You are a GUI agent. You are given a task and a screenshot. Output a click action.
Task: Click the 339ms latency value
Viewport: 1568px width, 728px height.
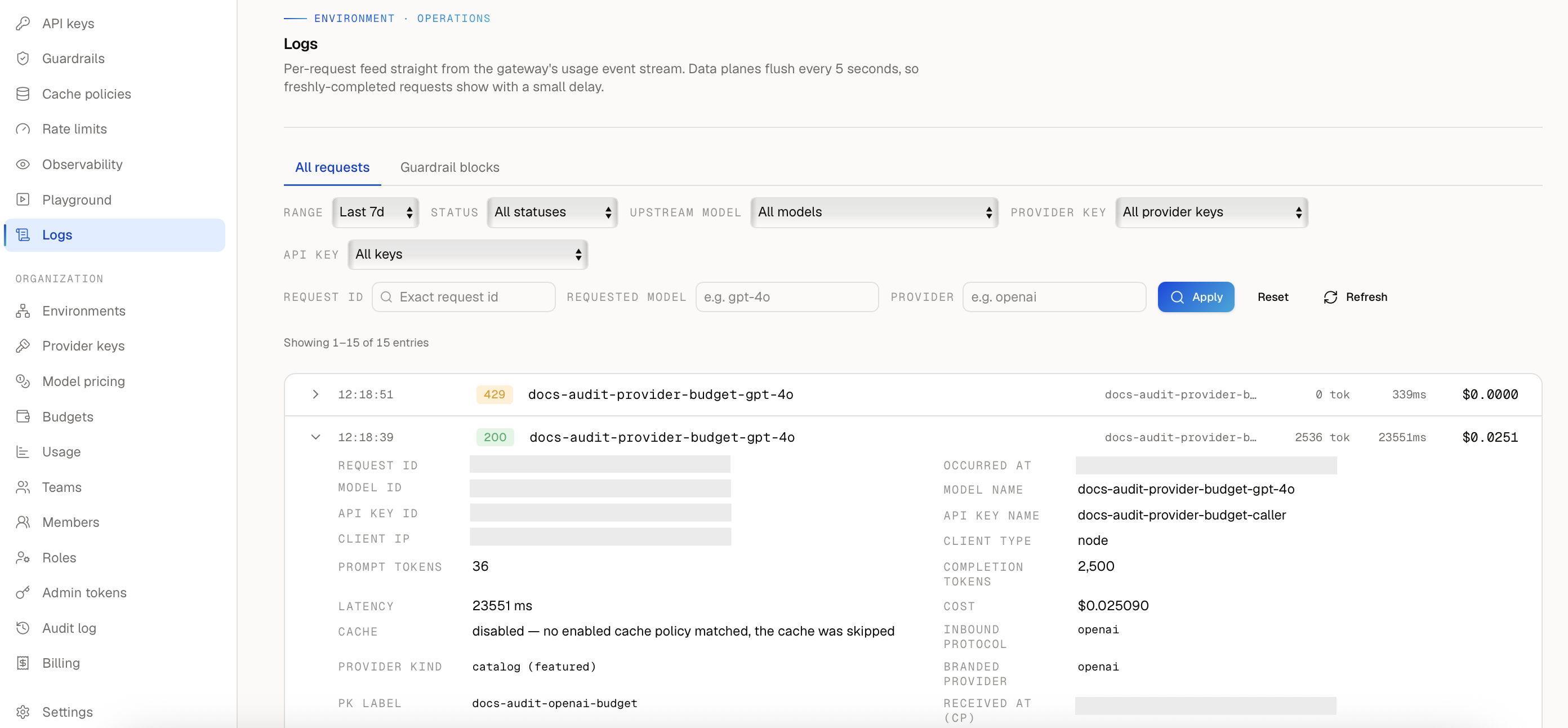point(1409,394)
